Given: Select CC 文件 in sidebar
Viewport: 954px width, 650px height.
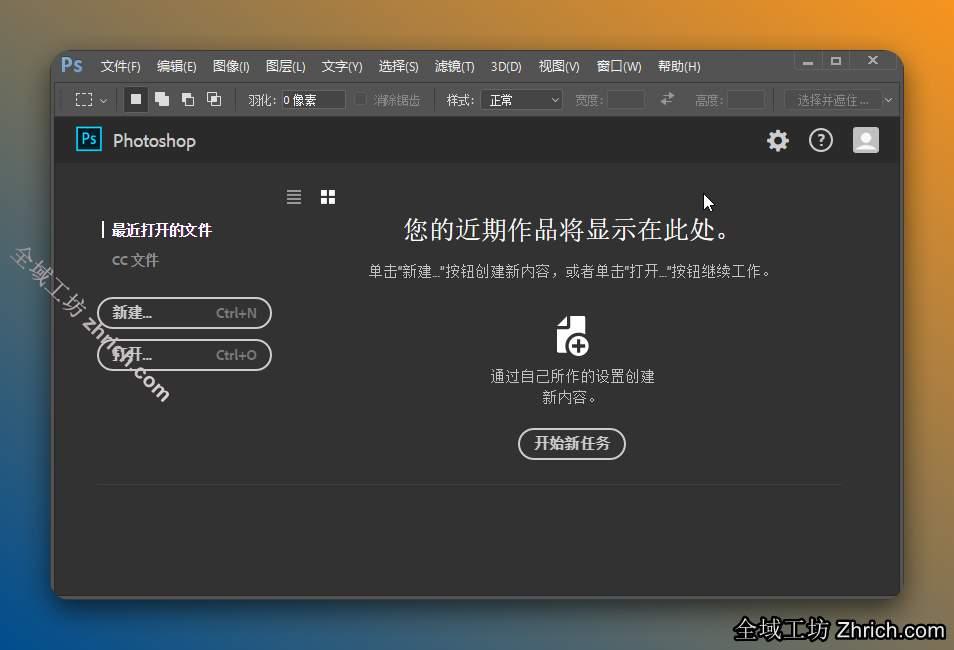Looking at the screenshot, I should [135, 260].
